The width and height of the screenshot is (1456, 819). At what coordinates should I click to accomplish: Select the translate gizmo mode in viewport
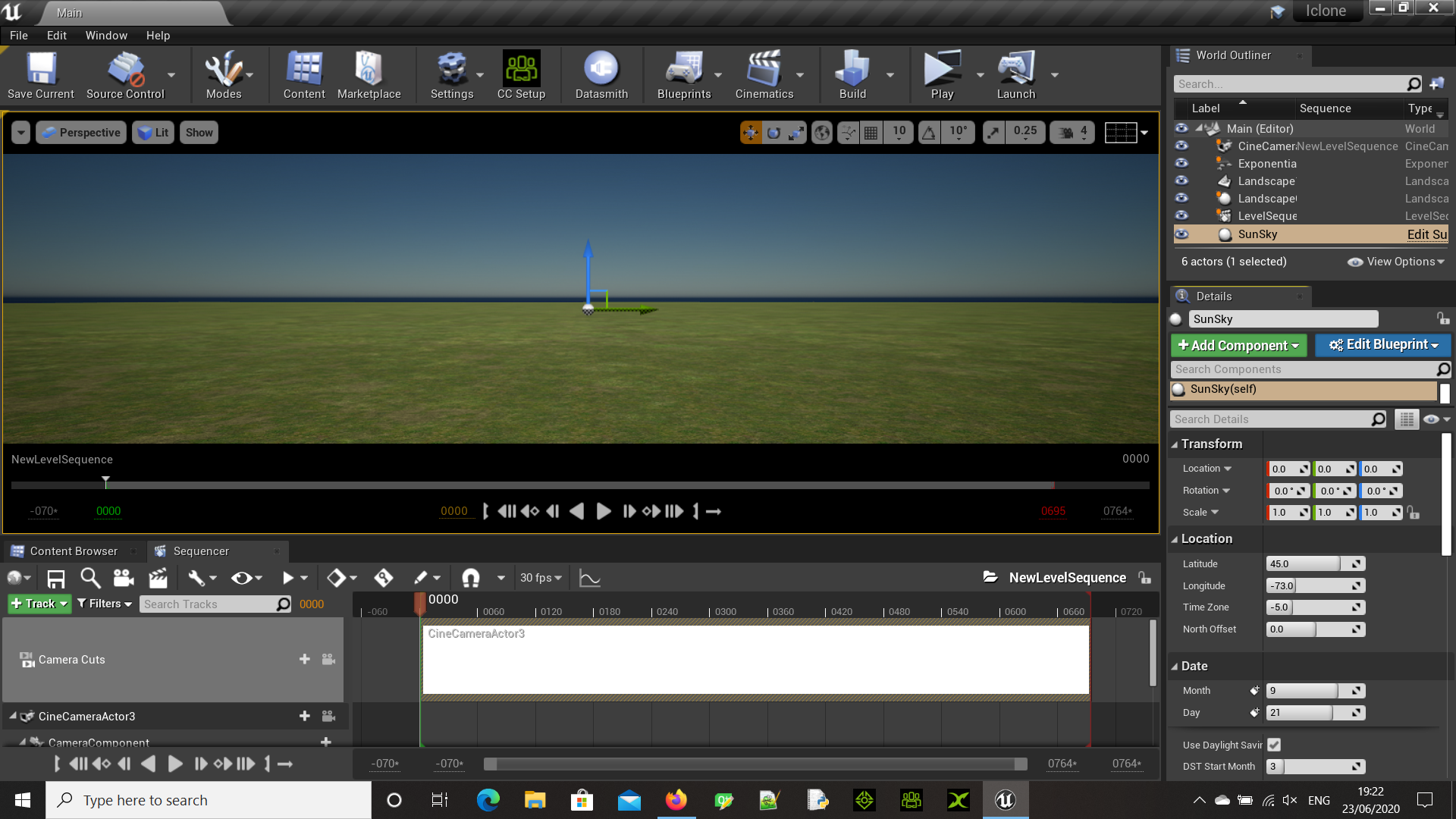click(751, 133)
